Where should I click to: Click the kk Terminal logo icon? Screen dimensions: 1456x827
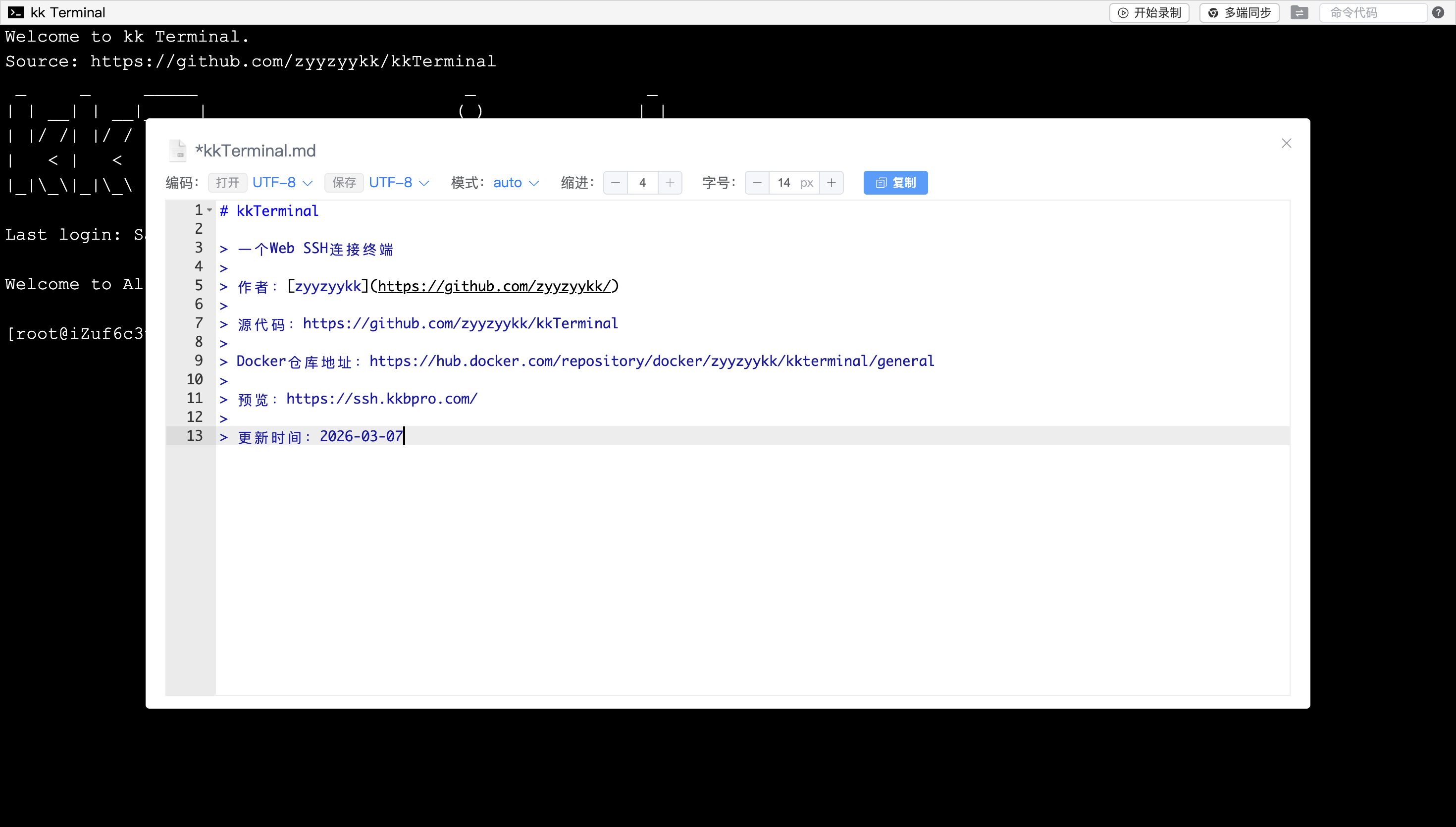15,12
